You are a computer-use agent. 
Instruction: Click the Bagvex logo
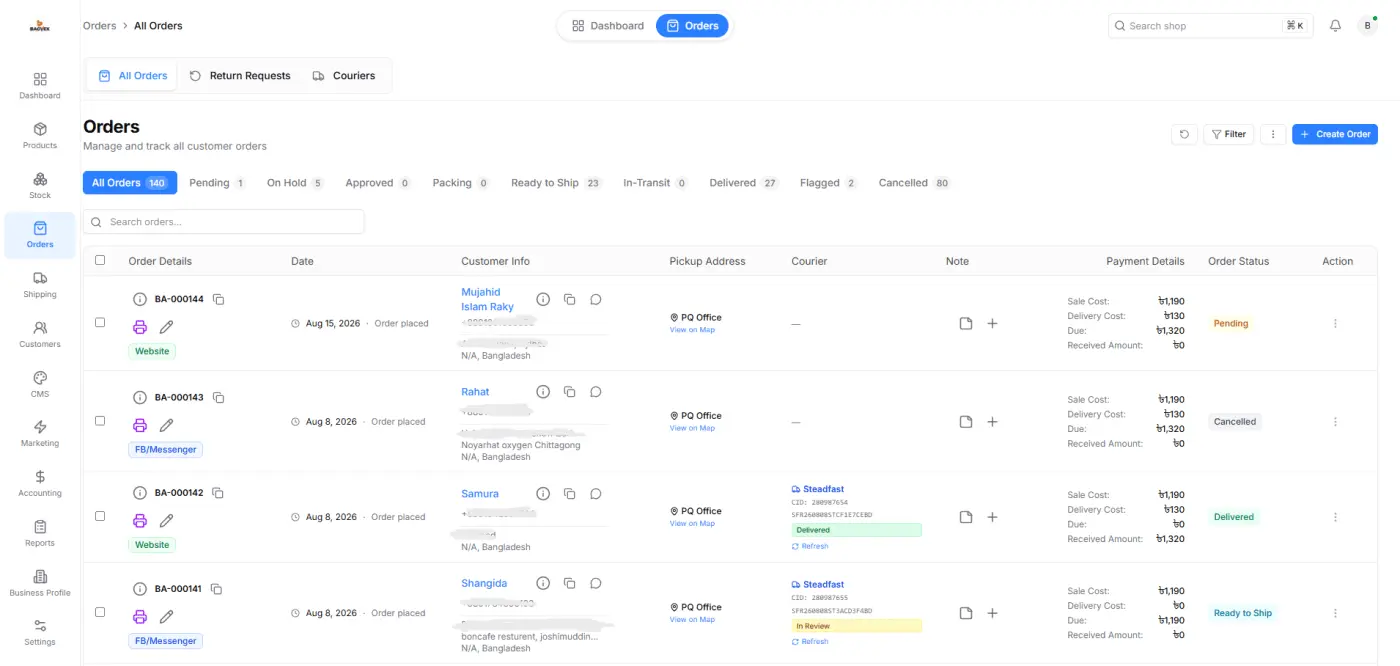(40, 26)
